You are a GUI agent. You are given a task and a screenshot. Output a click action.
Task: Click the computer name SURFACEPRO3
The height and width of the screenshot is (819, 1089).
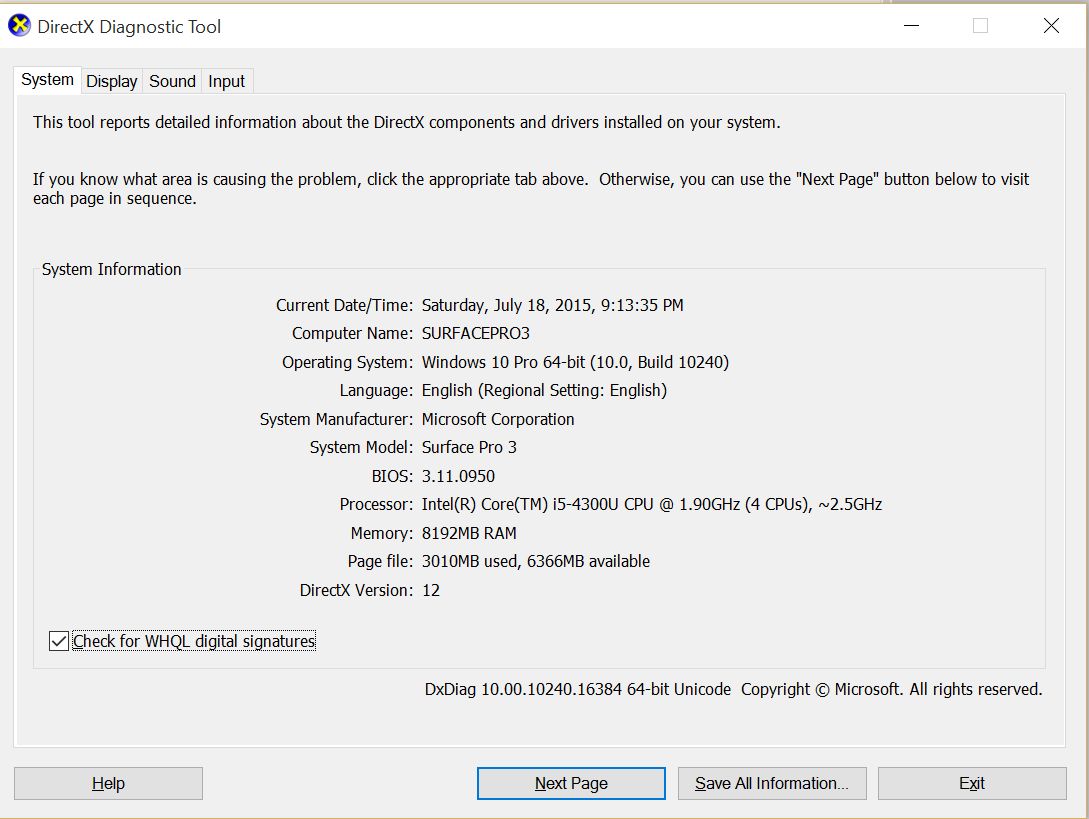(x=476, y=333)
